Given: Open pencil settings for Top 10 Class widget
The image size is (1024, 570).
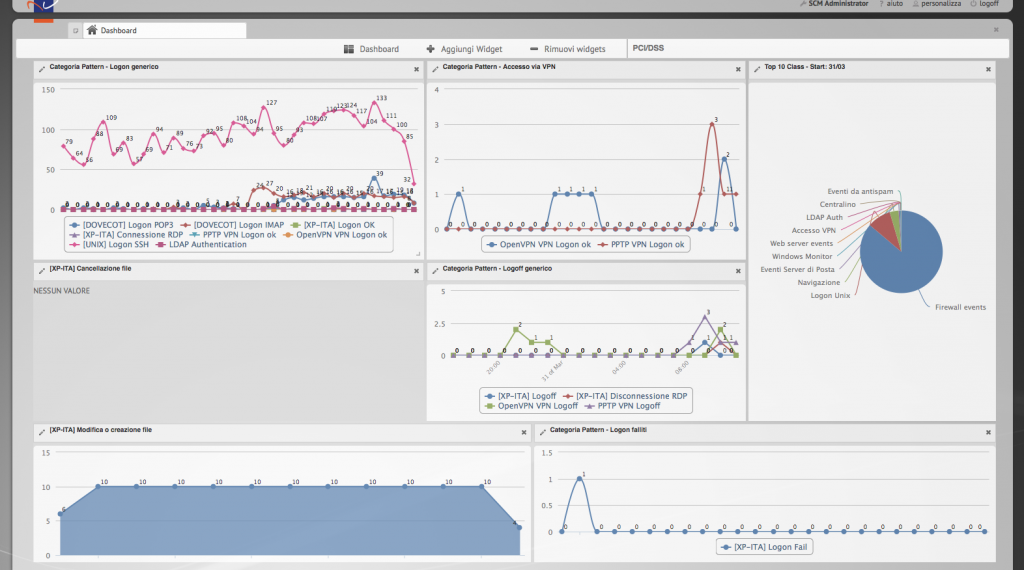Looking at the screenshot, I should pyautogui.click(x=757, y=69).
